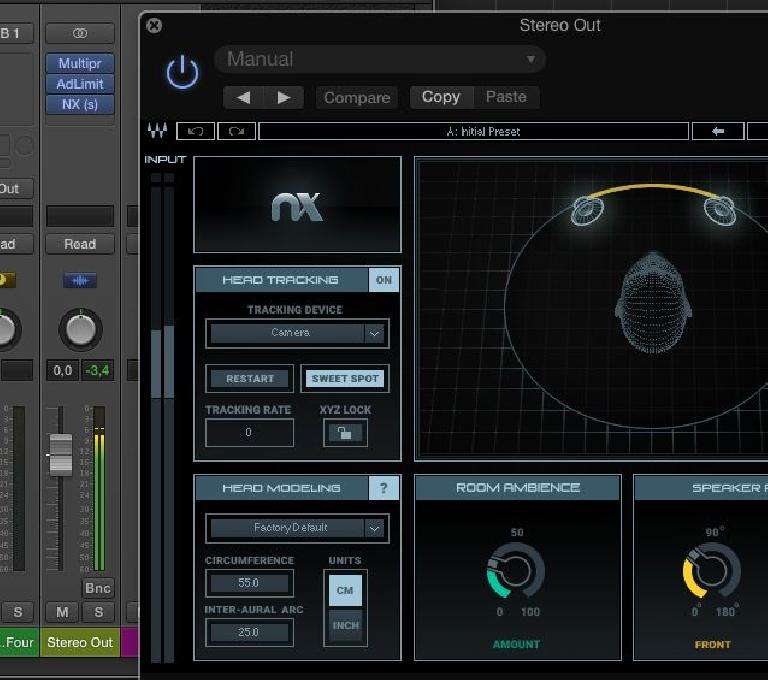Click the Waves redo arrow
The width and height of the screenshot is (768, 680).
tap(237, 131)
